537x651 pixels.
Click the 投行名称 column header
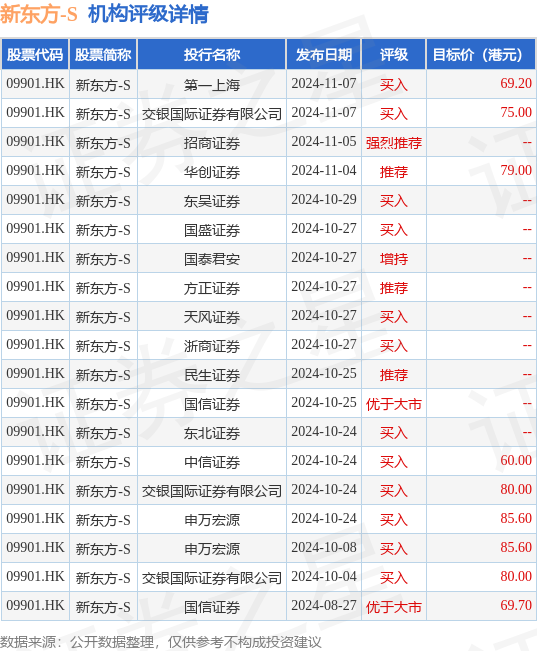click(x=212, y=54)
